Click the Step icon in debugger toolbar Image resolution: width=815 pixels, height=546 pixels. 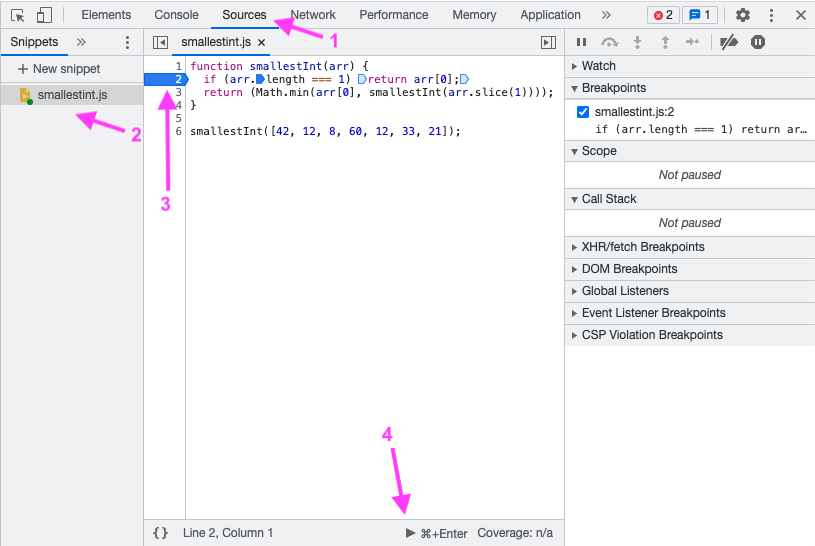tap(692, 42)
